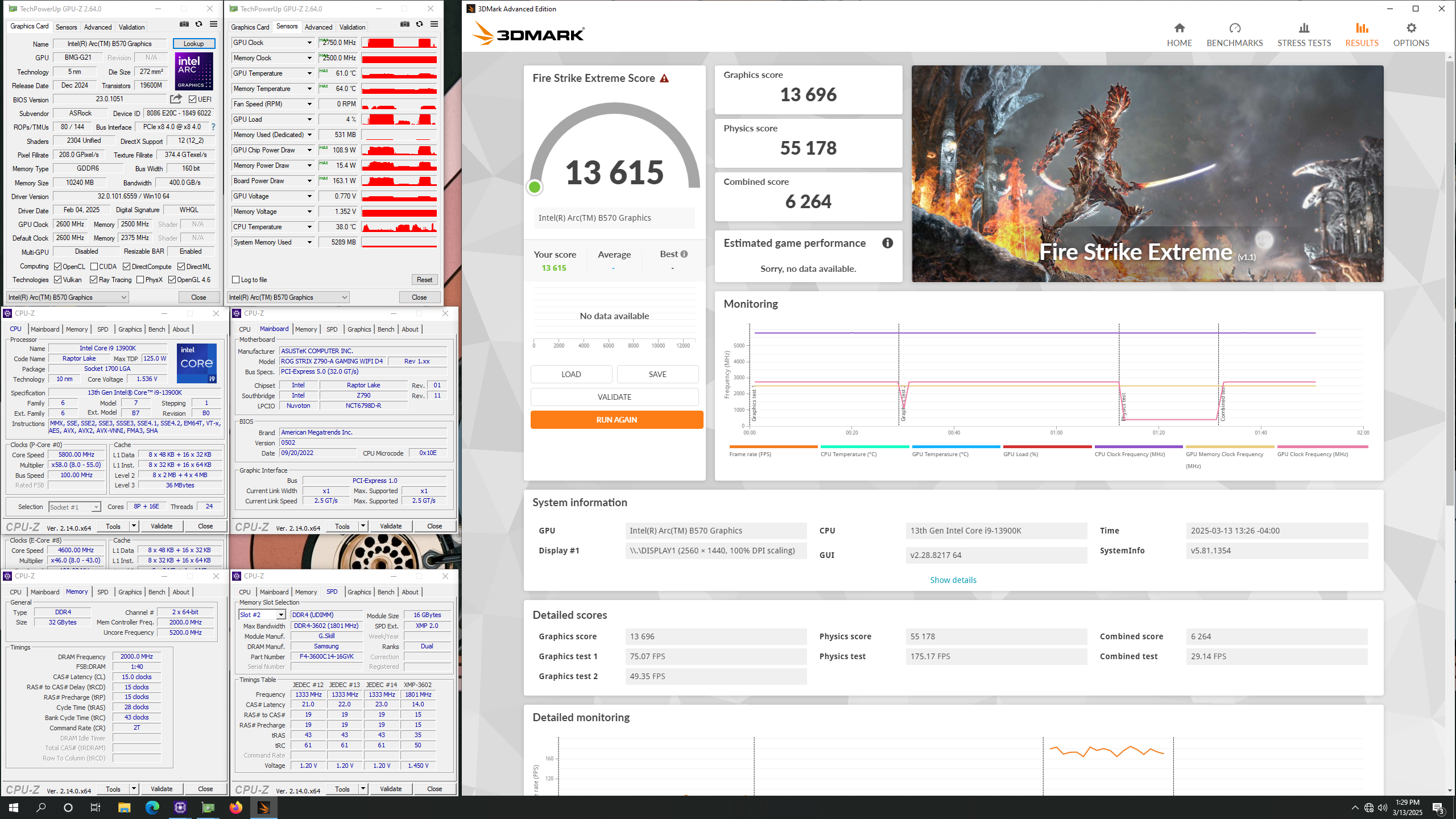
Task: Launch Microsoft Edge from the taskbar
Action: click(x=152, y=808)
